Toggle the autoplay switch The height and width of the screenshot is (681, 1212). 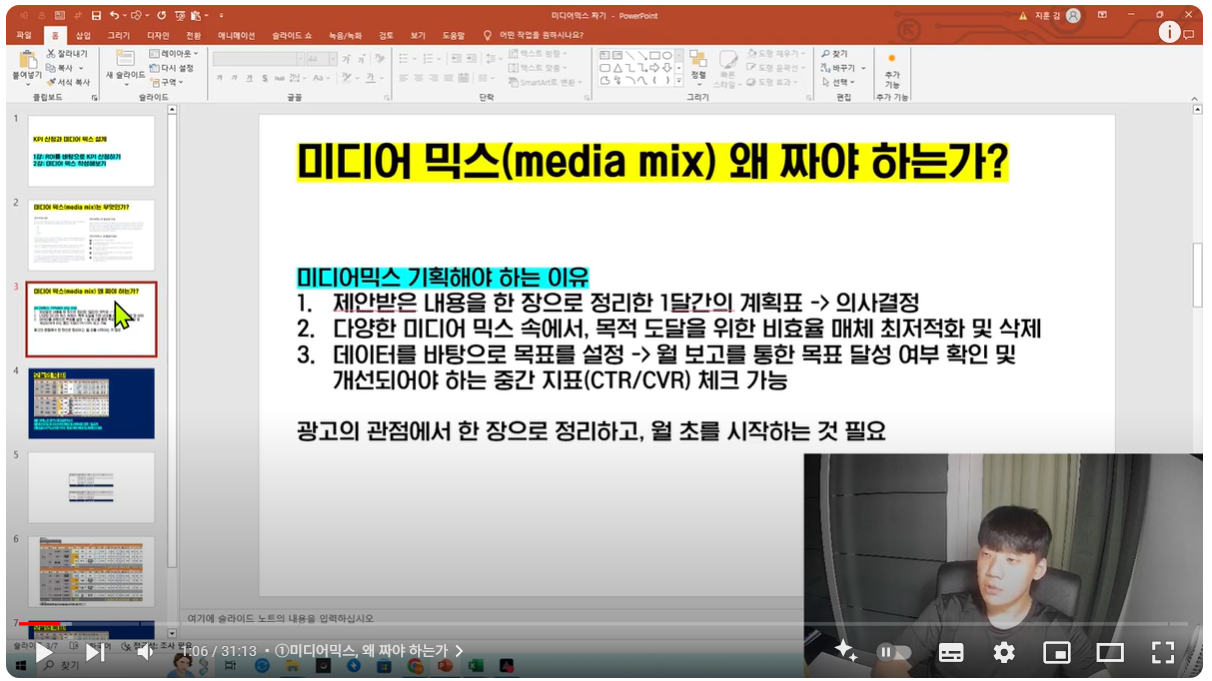click(x=894, y=653)
